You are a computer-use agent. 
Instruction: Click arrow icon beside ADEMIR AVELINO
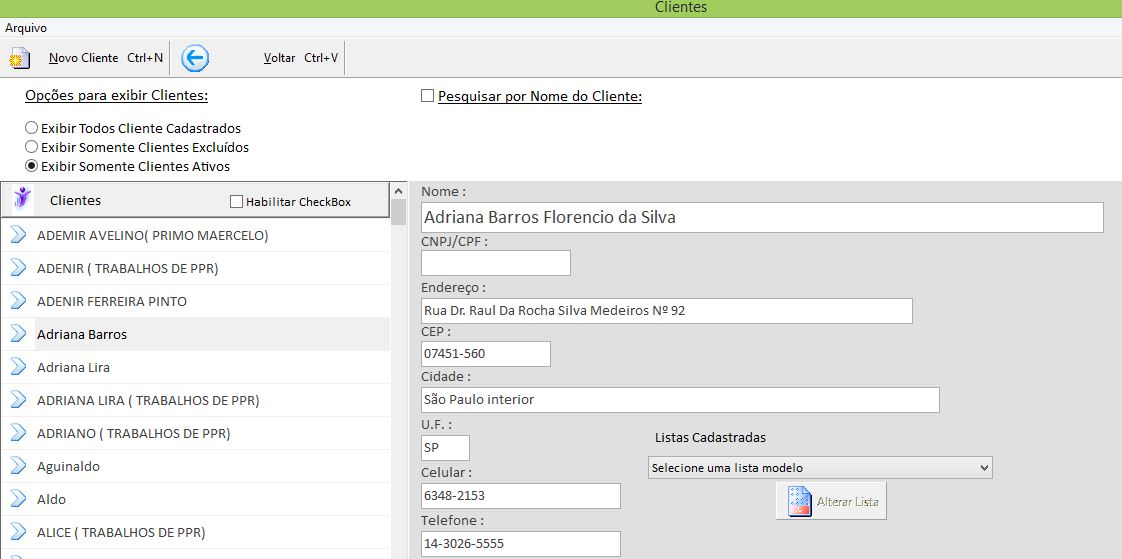19,236
